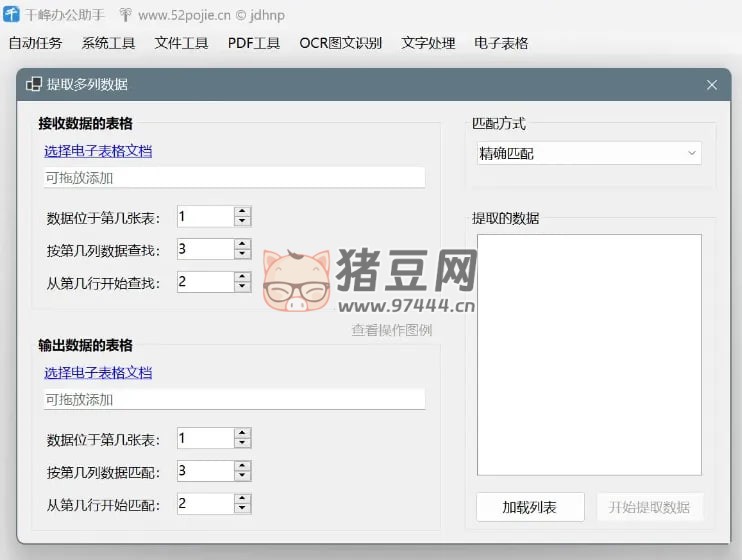This screenshot has height=560, width=742.
Task: Increase 按第几列数据匹配 value
Action: pyautogui.click(x=242, y=465)
